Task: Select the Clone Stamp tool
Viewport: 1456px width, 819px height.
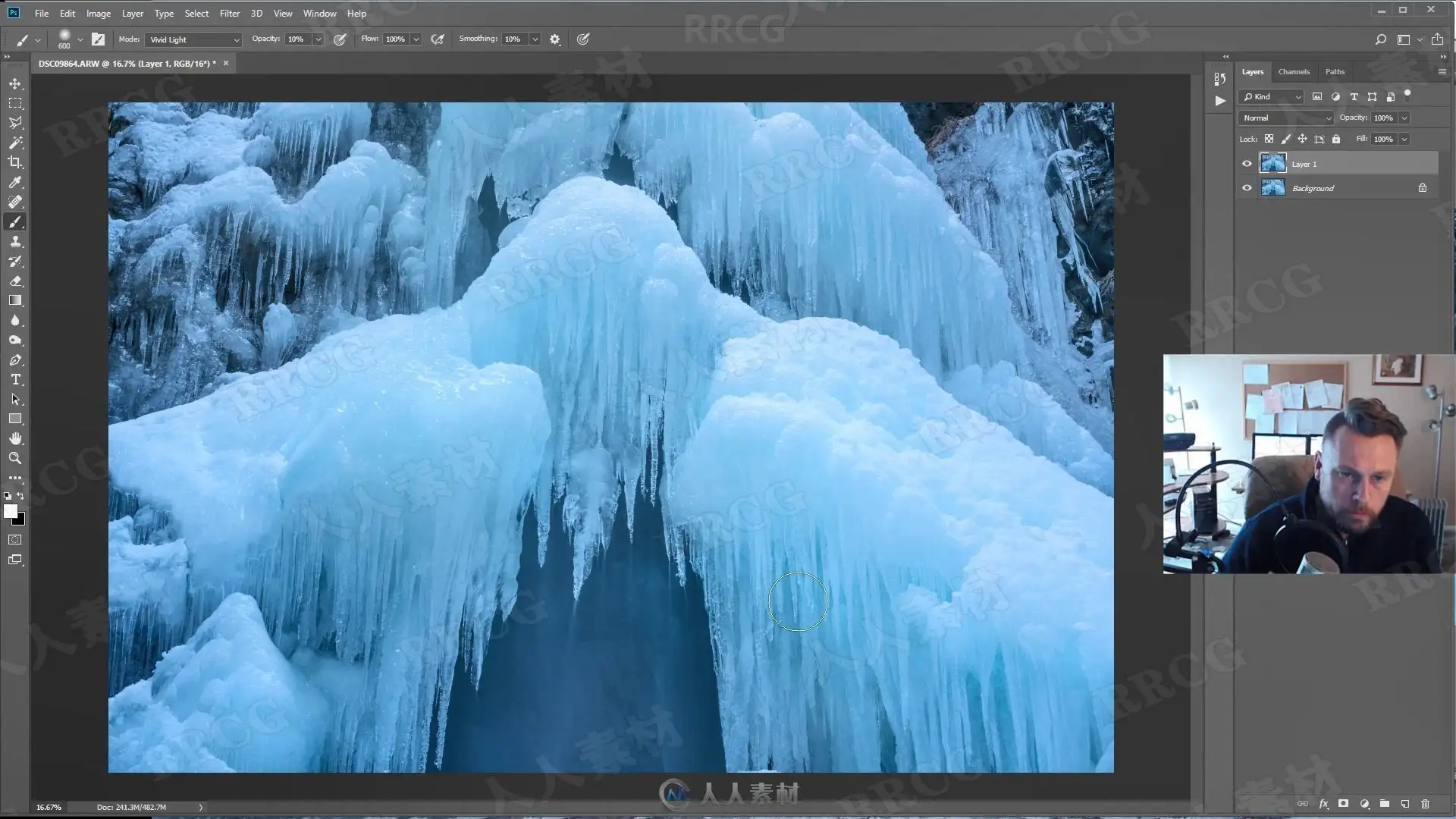Action: [15, 241]
